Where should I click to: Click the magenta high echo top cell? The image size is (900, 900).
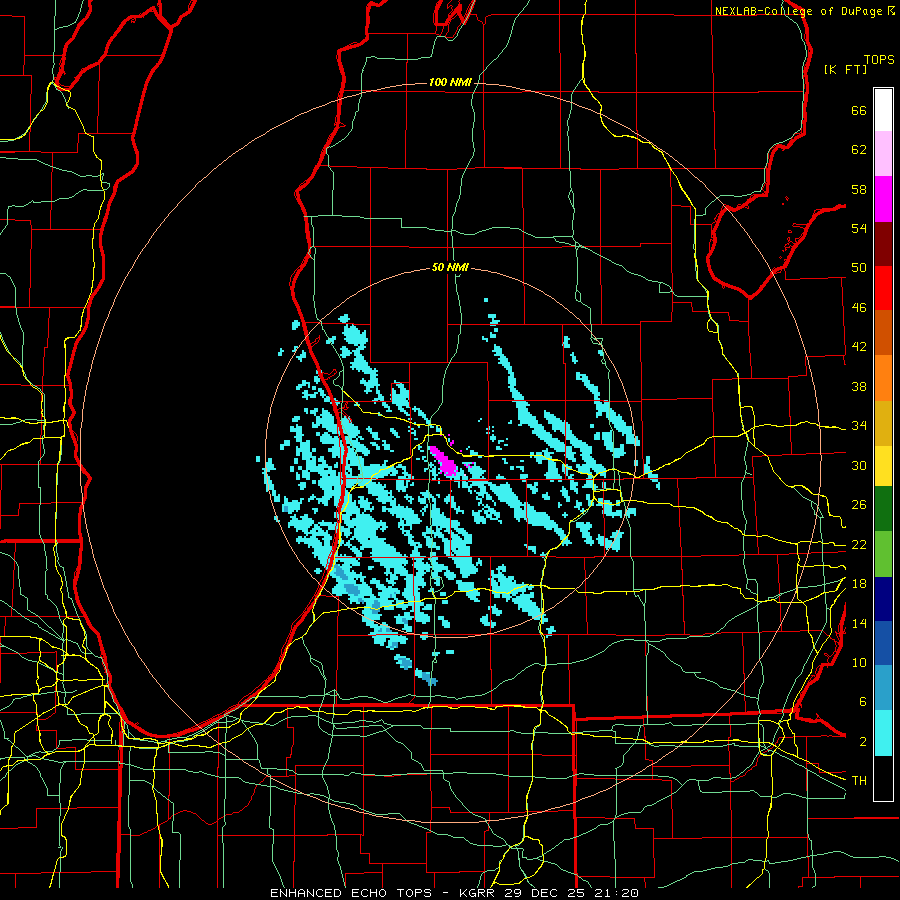[x=444, y=460]
